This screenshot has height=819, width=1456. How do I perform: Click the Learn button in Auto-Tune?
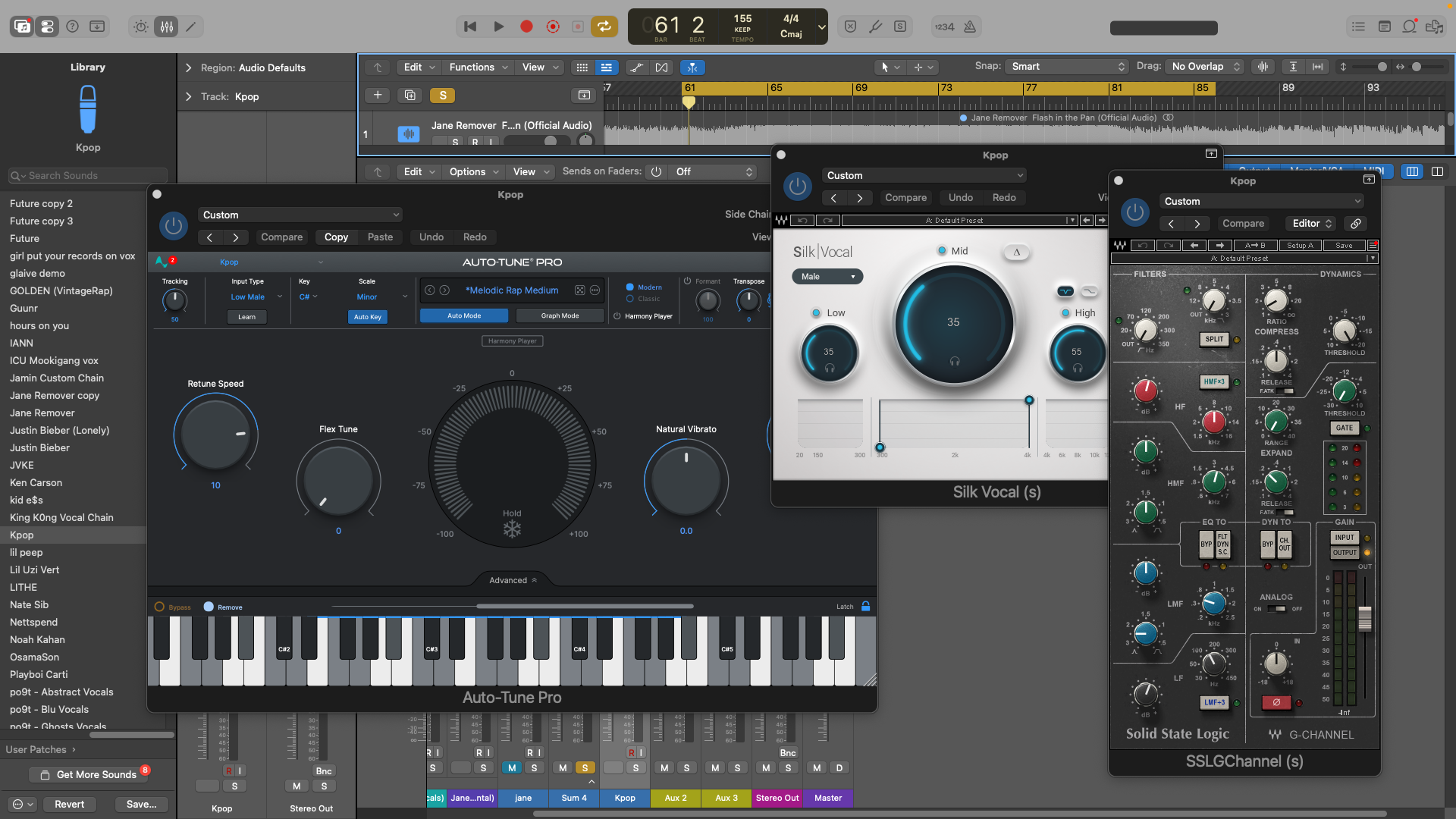[246, 317]
